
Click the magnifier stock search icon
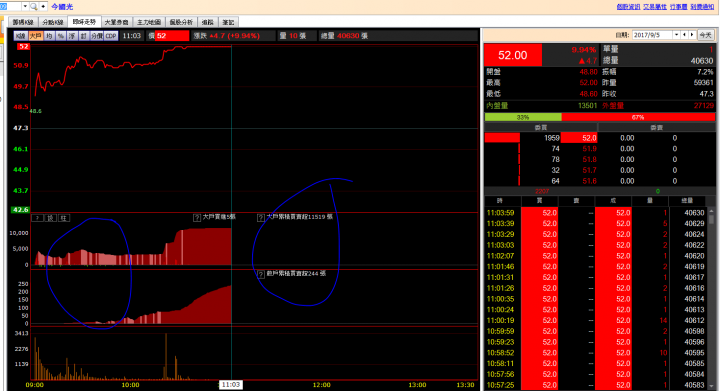[x=34, y=6]
